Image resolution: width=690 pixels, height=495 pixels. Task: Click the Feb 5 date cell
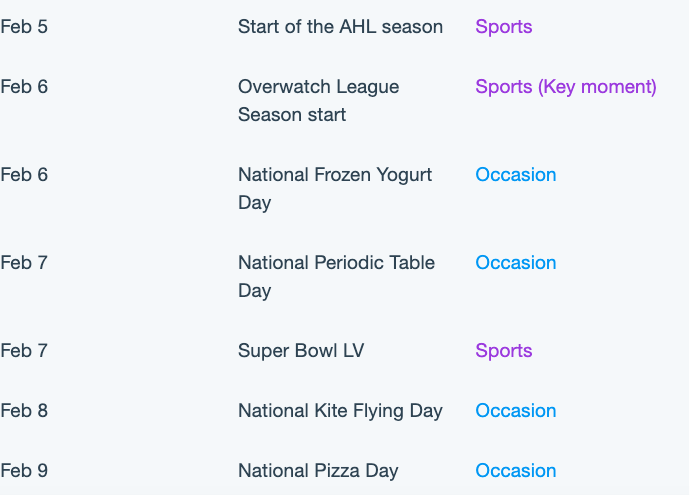pyautogui.click(x=24, y=27)
